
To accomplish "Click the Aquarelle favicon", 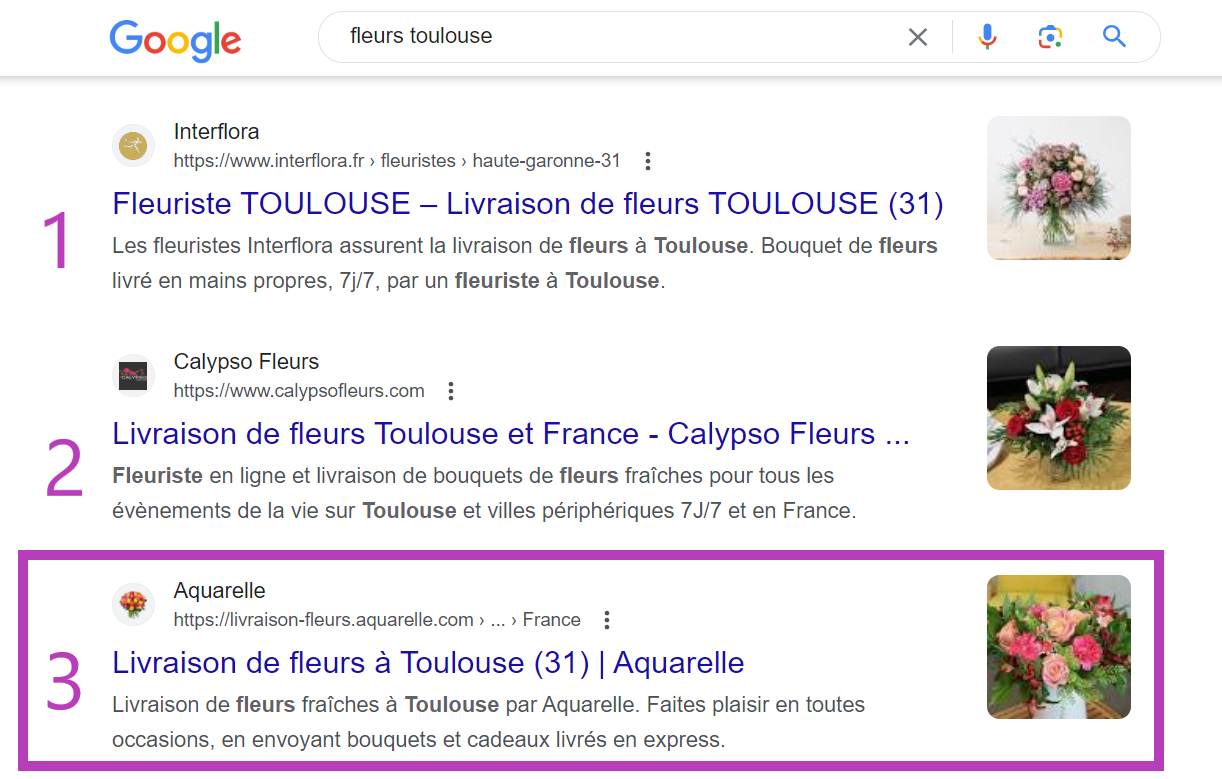I will (133, 605).
